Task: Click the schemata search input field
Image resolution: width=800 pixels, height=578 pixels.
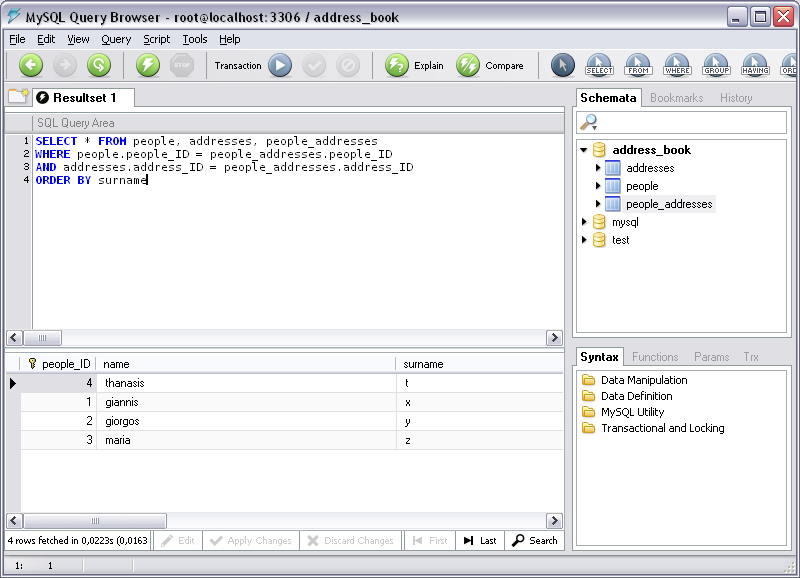Action: (682, 122)
